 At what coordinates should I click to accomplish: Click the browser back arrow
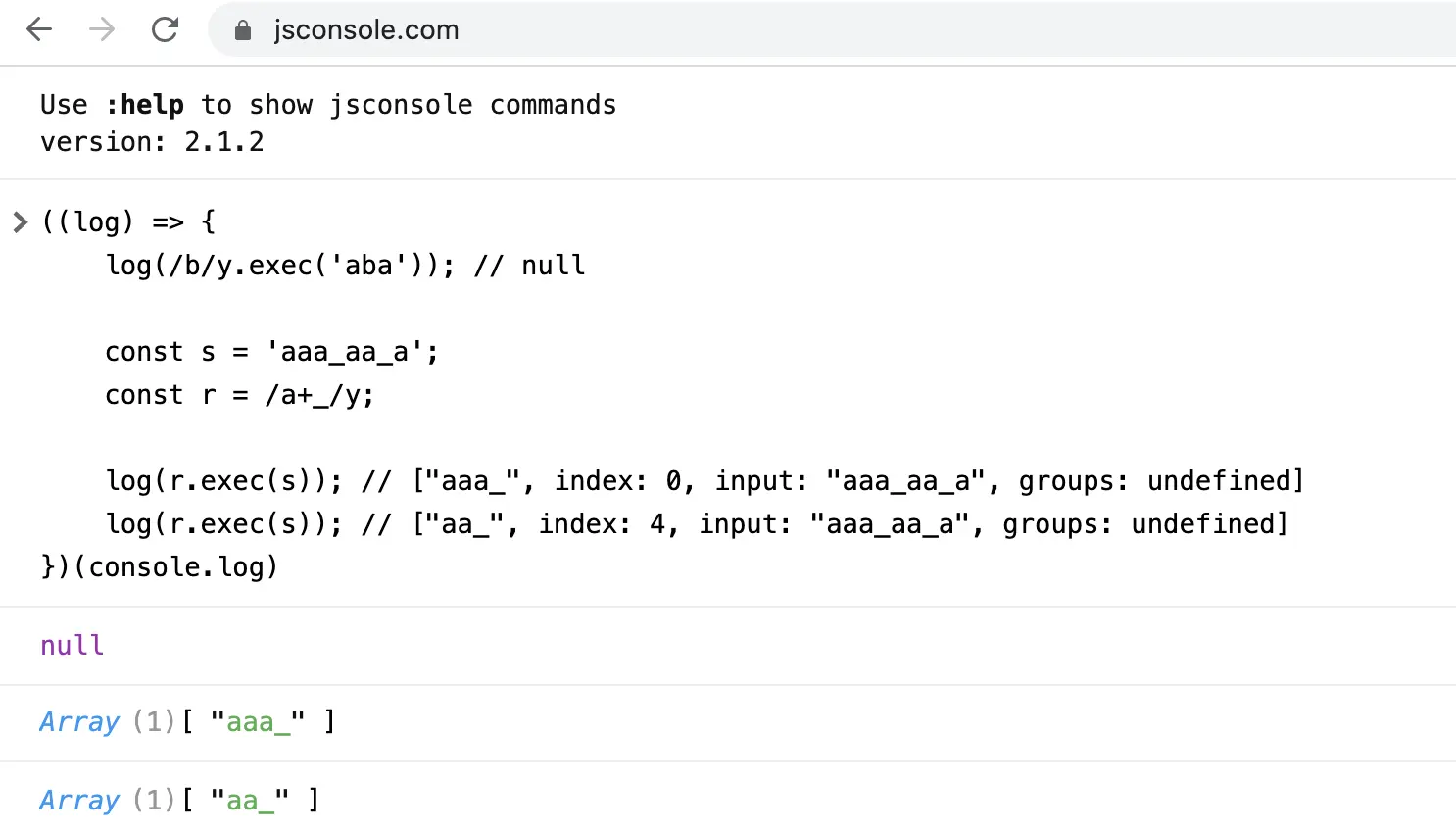tap(39, 29)
